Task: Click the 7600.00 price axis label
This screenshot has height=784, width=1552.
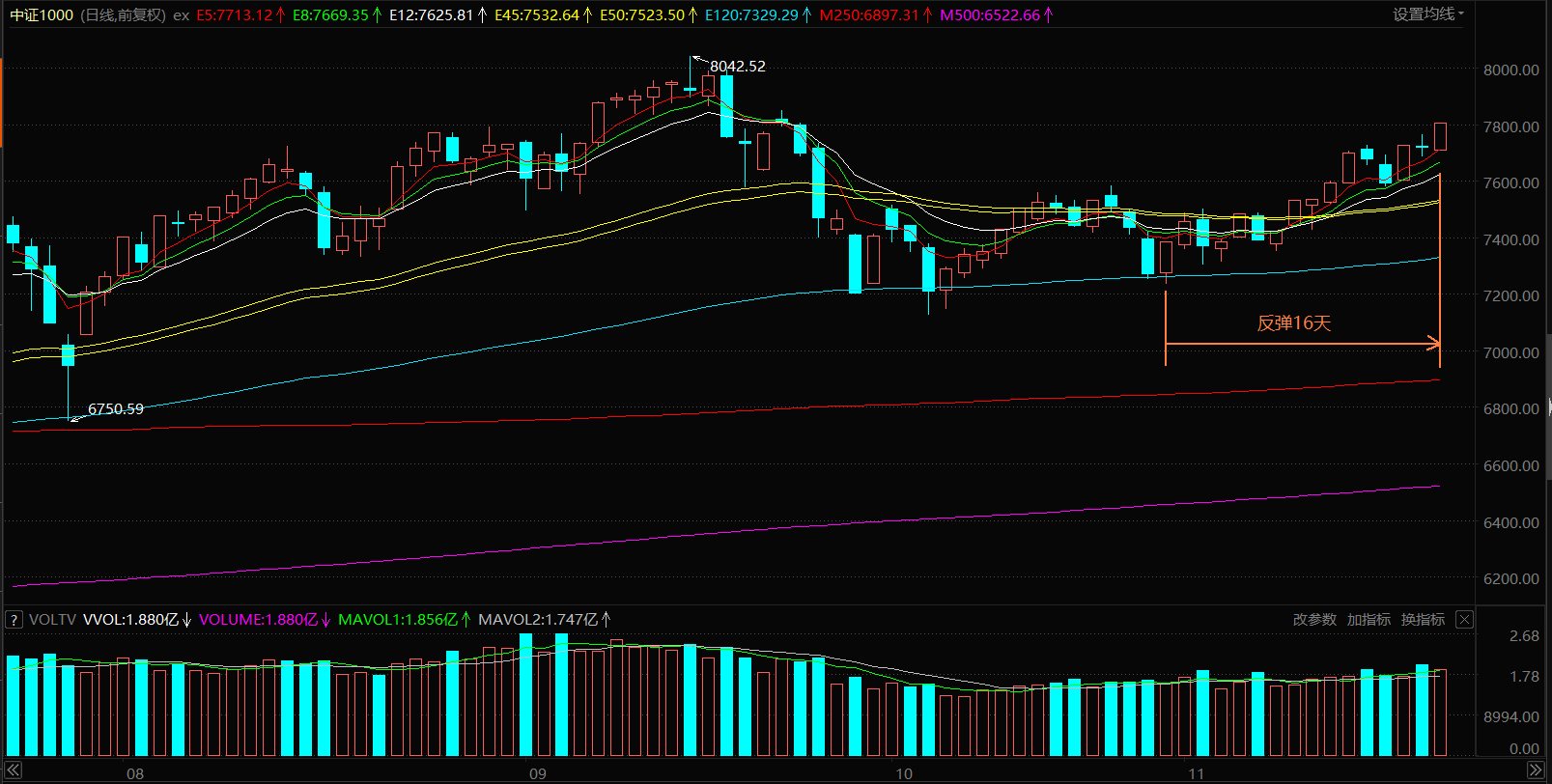Action: 1511,182
